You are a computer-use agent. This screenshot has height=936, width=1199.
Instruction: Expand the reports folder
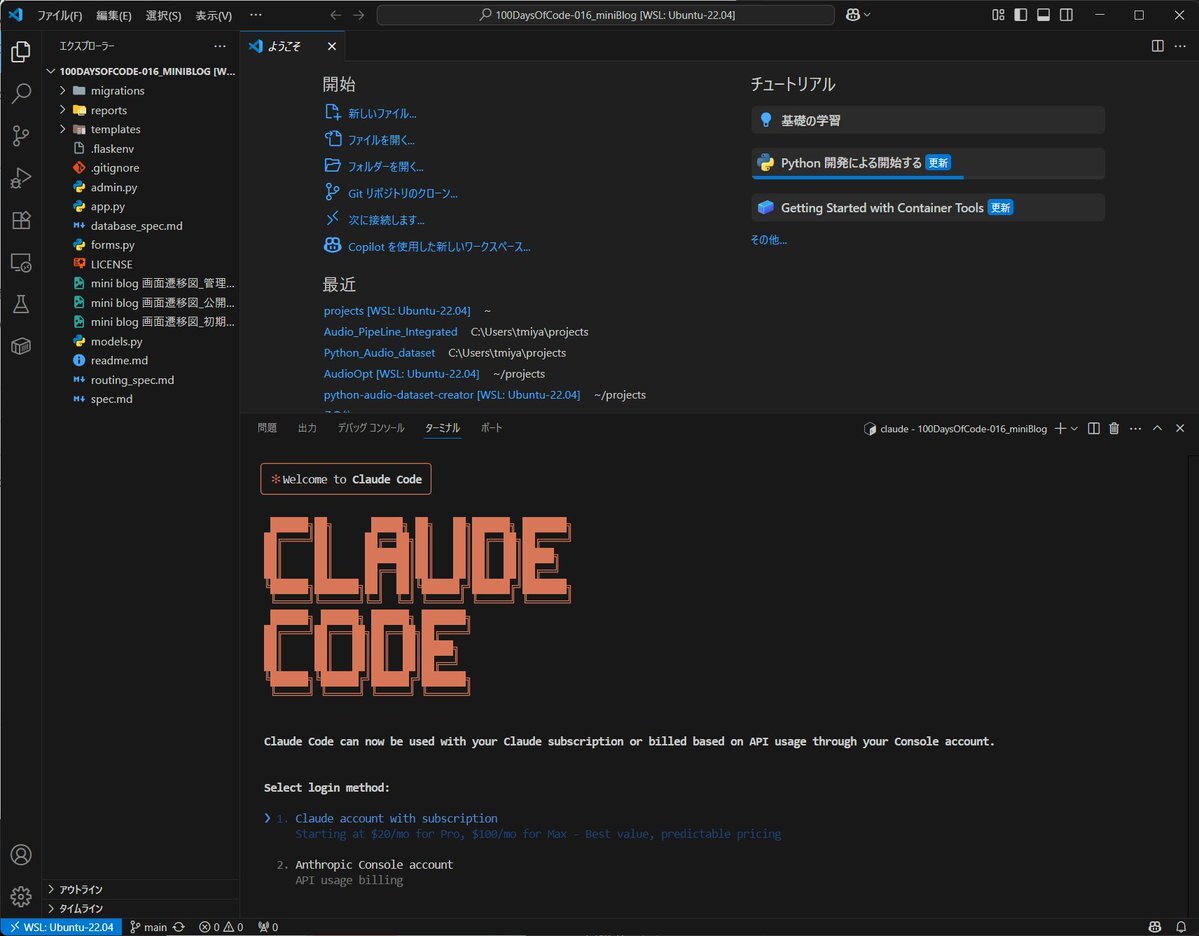(140, 110)
